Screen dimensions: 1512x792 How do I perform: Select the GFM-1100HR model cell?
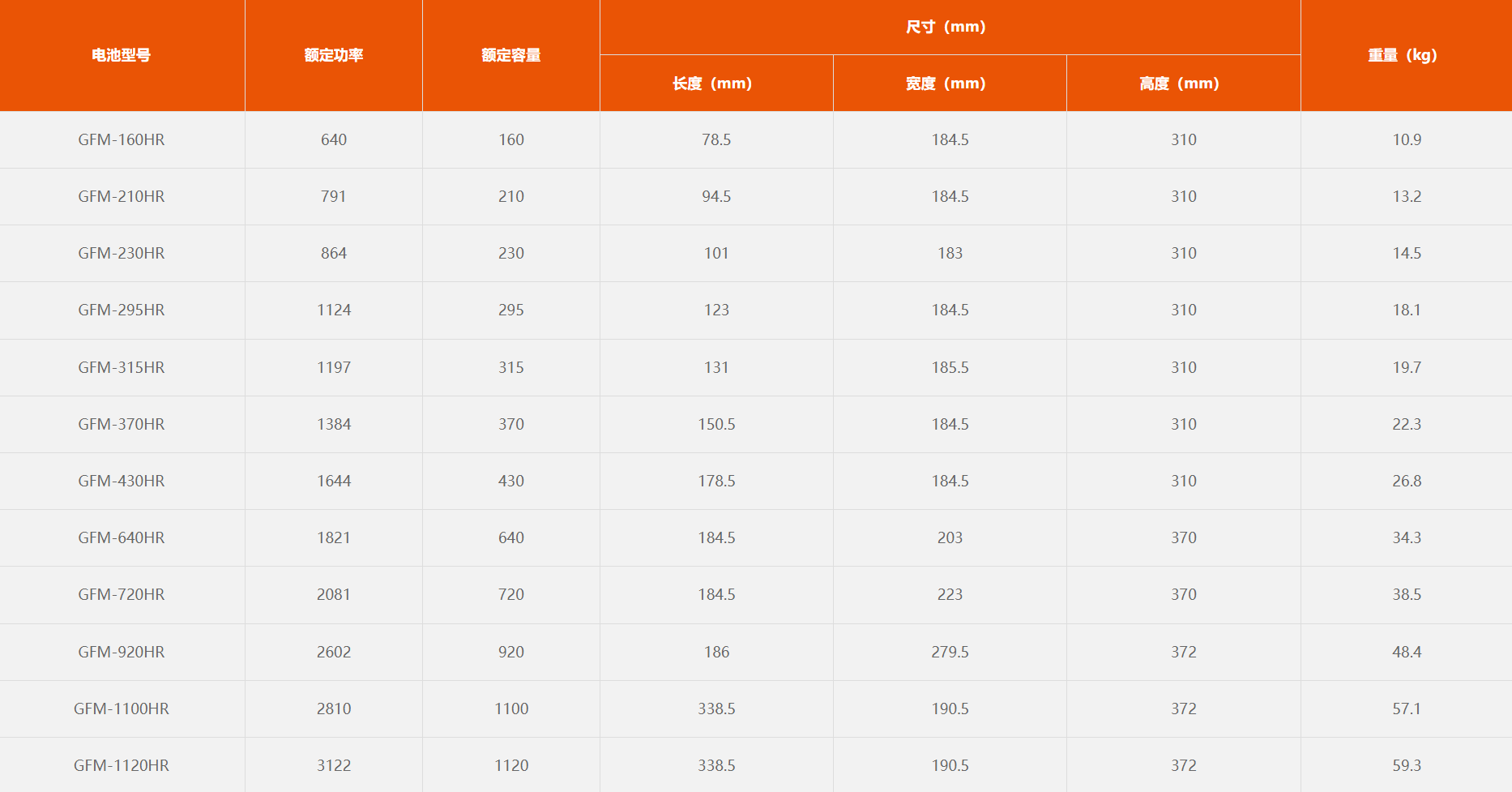click(x=122, y=709)
